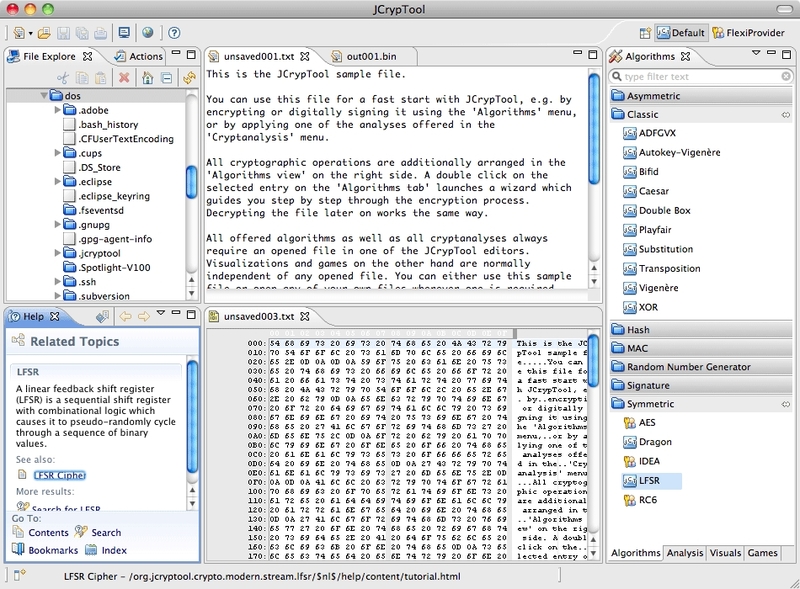
Task: Toggle the Symmetric category collapse icon
Action: (x=786, y=404)
